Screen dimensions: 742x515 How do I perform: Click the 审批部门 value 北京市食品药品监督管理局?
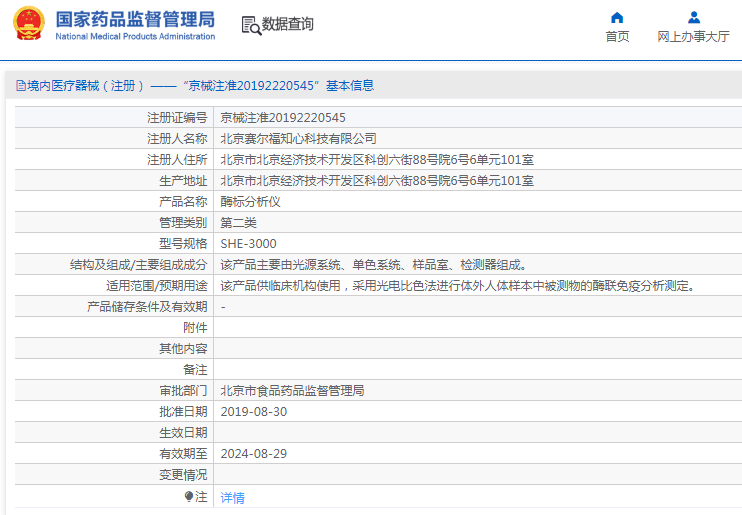point(292,391)
